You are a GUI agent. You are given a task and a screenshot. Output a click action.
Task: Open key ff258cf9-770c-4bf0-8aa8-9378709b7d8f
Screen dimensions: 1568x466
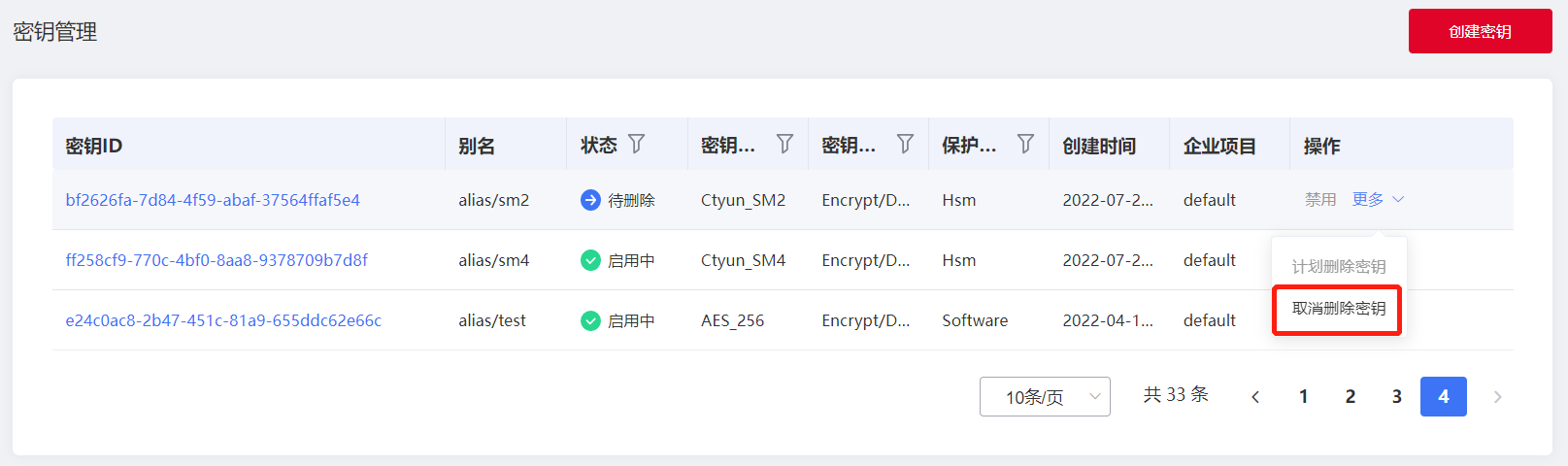(x=217, y=260)
